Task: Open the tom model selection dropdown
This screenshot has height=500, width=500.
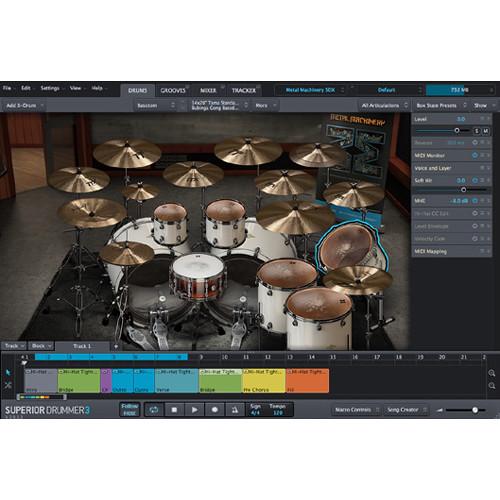Action: pos(219,105)
